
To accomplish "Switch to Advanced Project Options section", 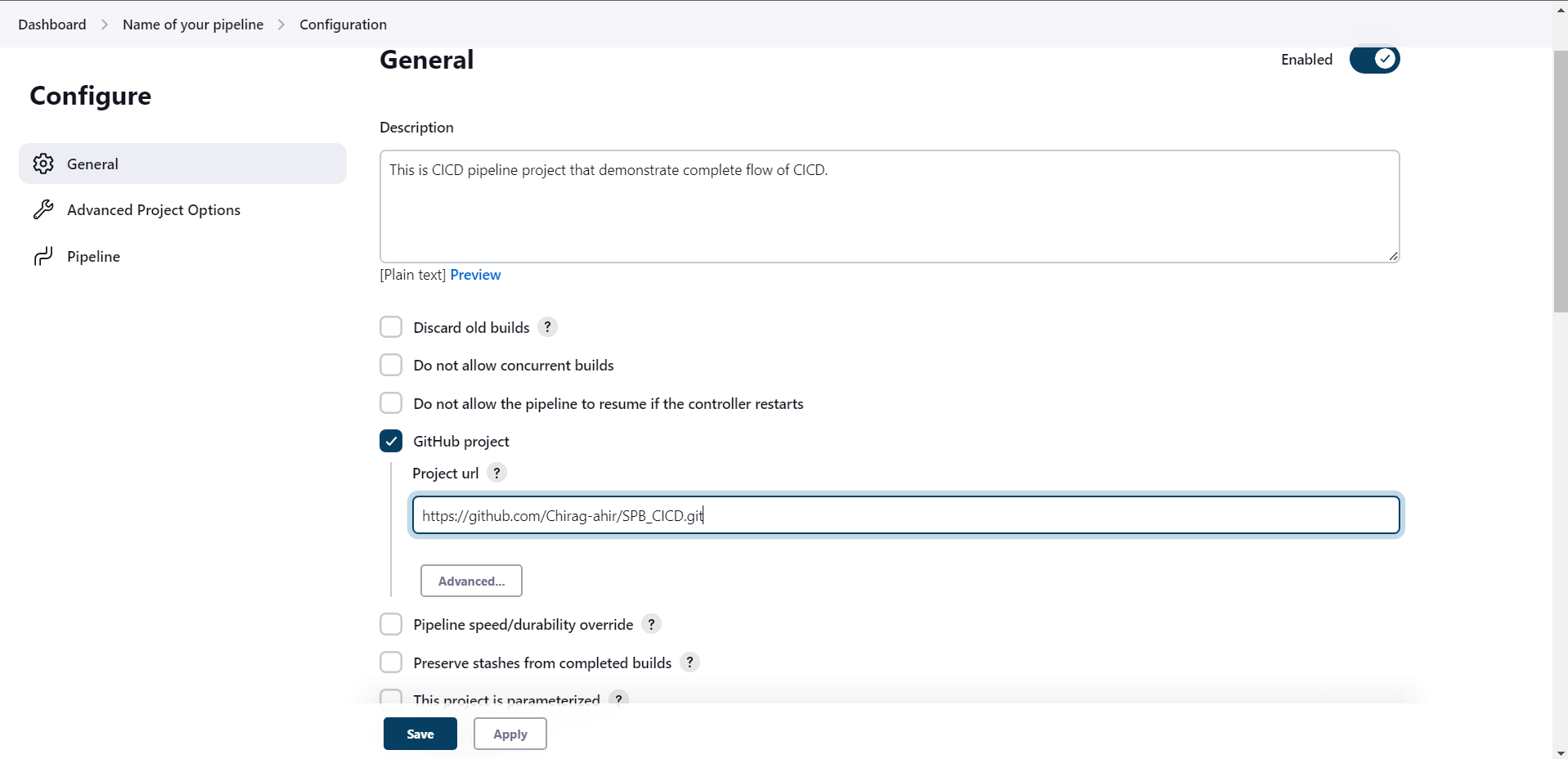I will [x=154, y=209].
